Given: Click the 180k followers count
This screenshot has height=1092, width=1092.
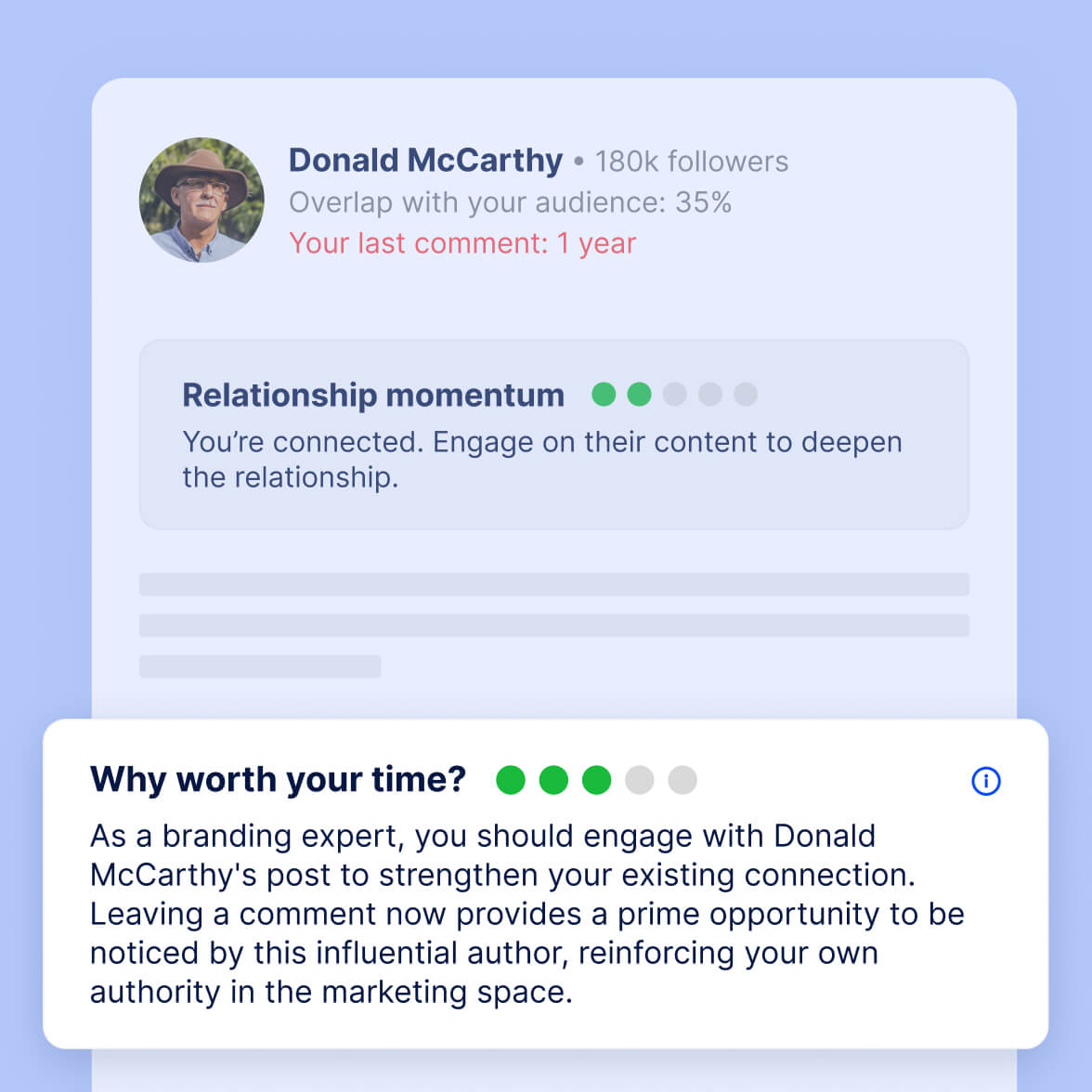Looking at the screenshot, I should [691, 162].
